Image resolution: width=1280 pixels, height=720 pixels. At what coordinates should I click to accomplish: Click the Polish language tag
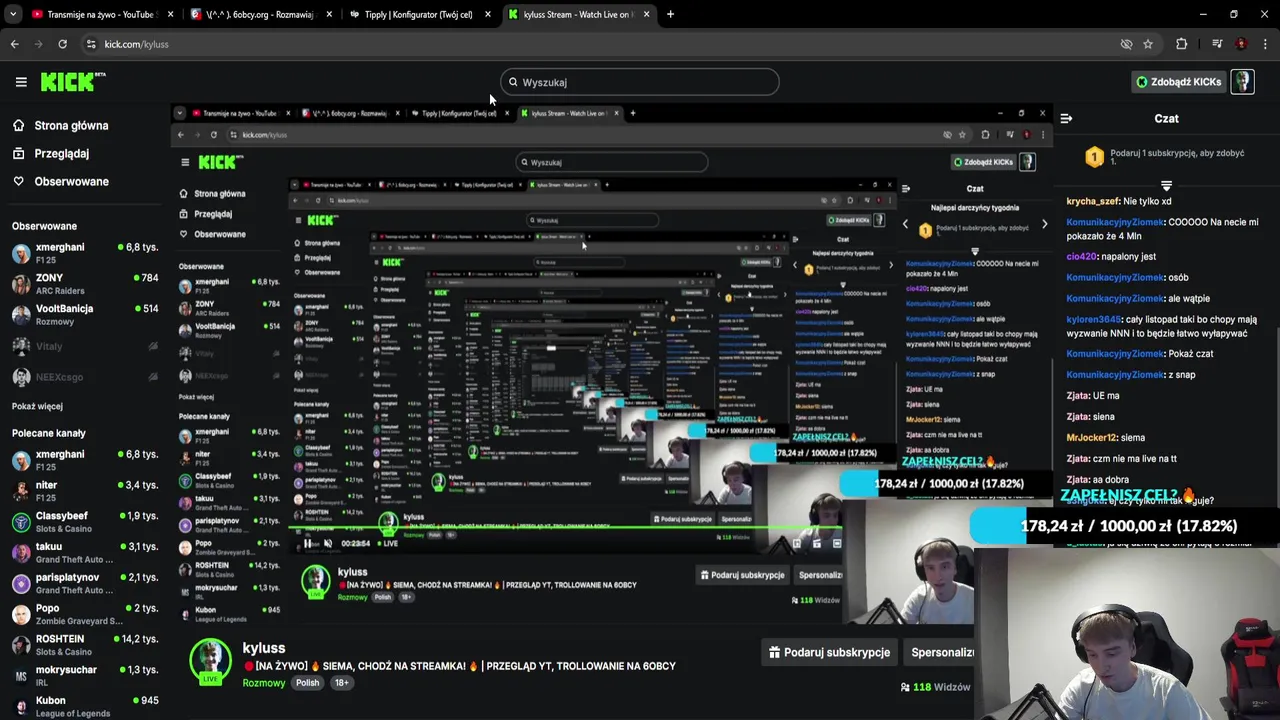coord(307,683)
